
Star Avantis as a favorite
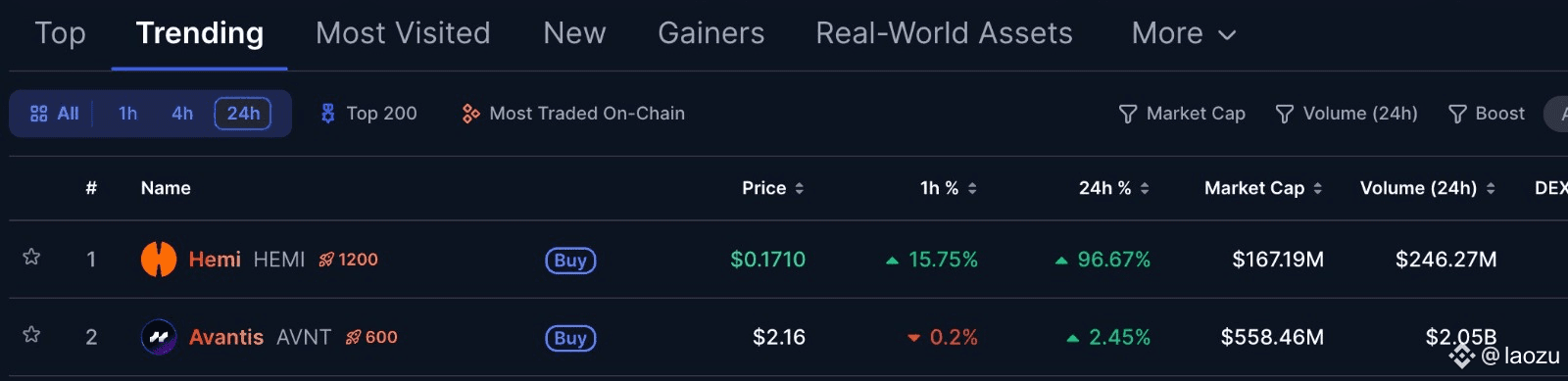[x=31, y=335]
